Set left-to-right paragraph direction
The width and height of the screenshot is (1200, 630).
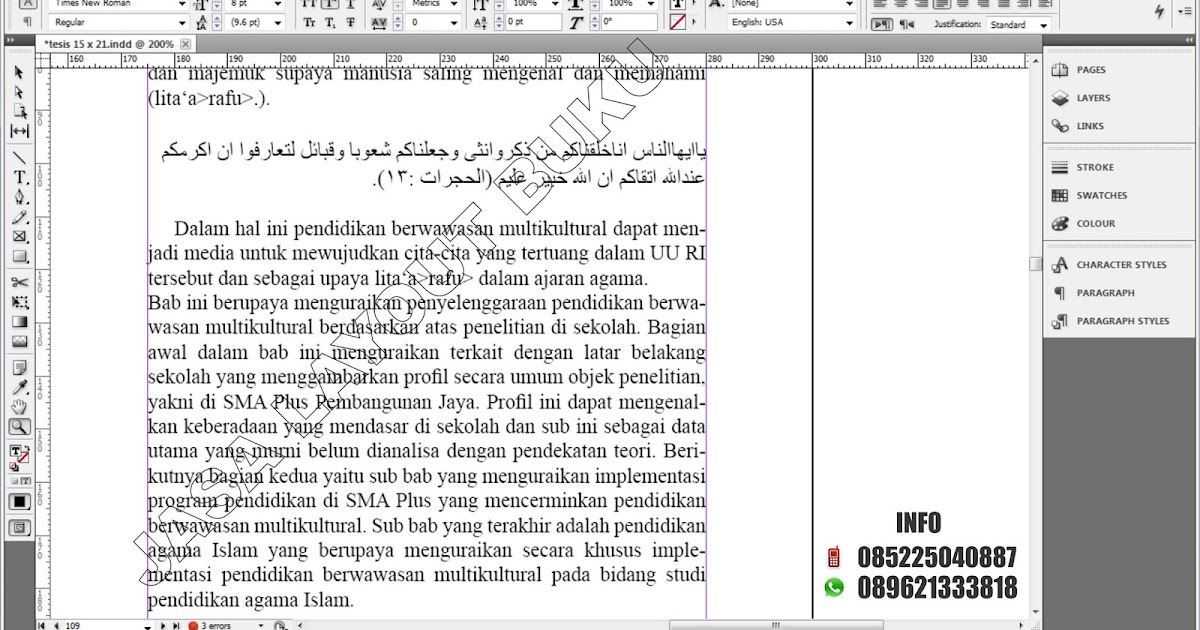[x=881, y=24]
